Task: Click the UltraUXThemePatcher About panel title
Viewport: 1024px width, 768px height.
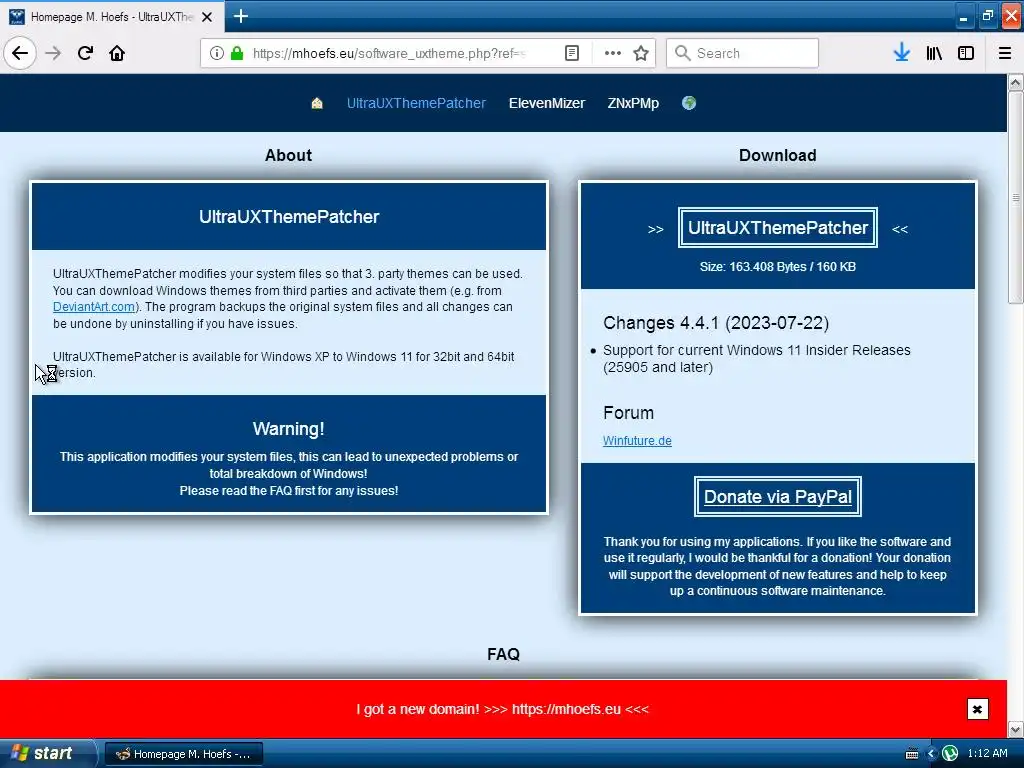Action: pos(289,217)
